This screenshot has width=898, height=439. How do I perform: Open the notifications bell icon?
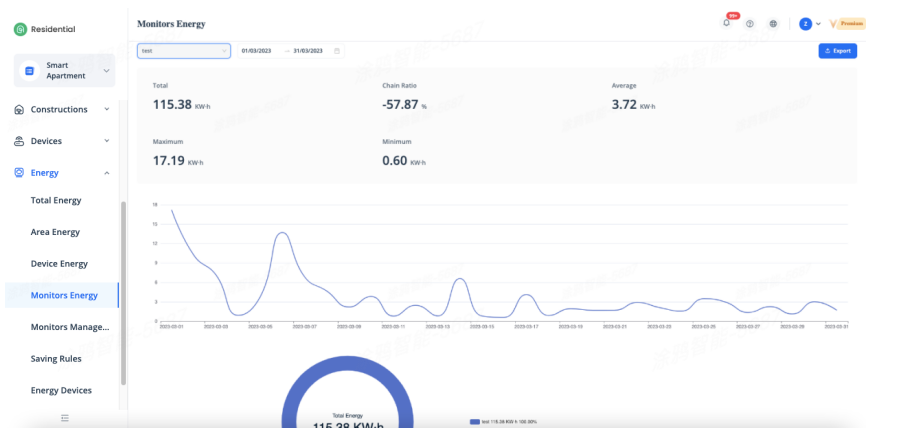(x=726, y=23)
